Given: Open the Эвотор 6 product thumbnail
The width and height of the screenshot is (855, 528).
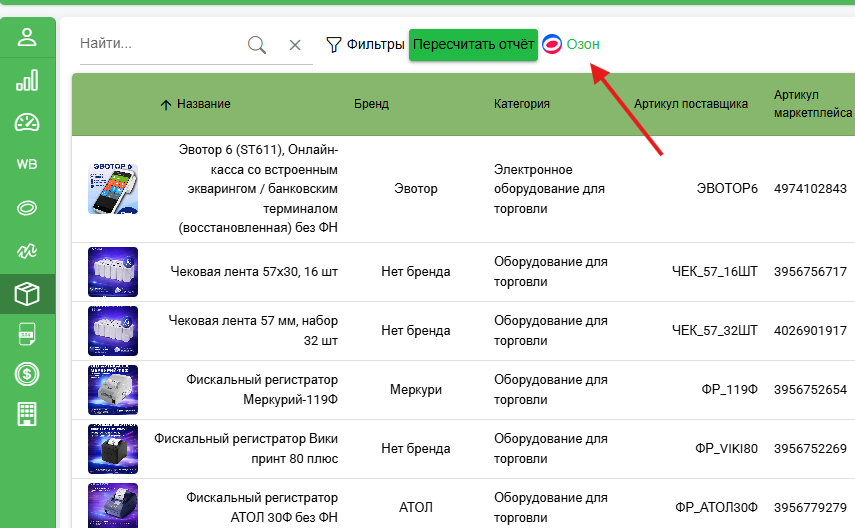Looking at the screenshot, I should click(x=113, y=189).
